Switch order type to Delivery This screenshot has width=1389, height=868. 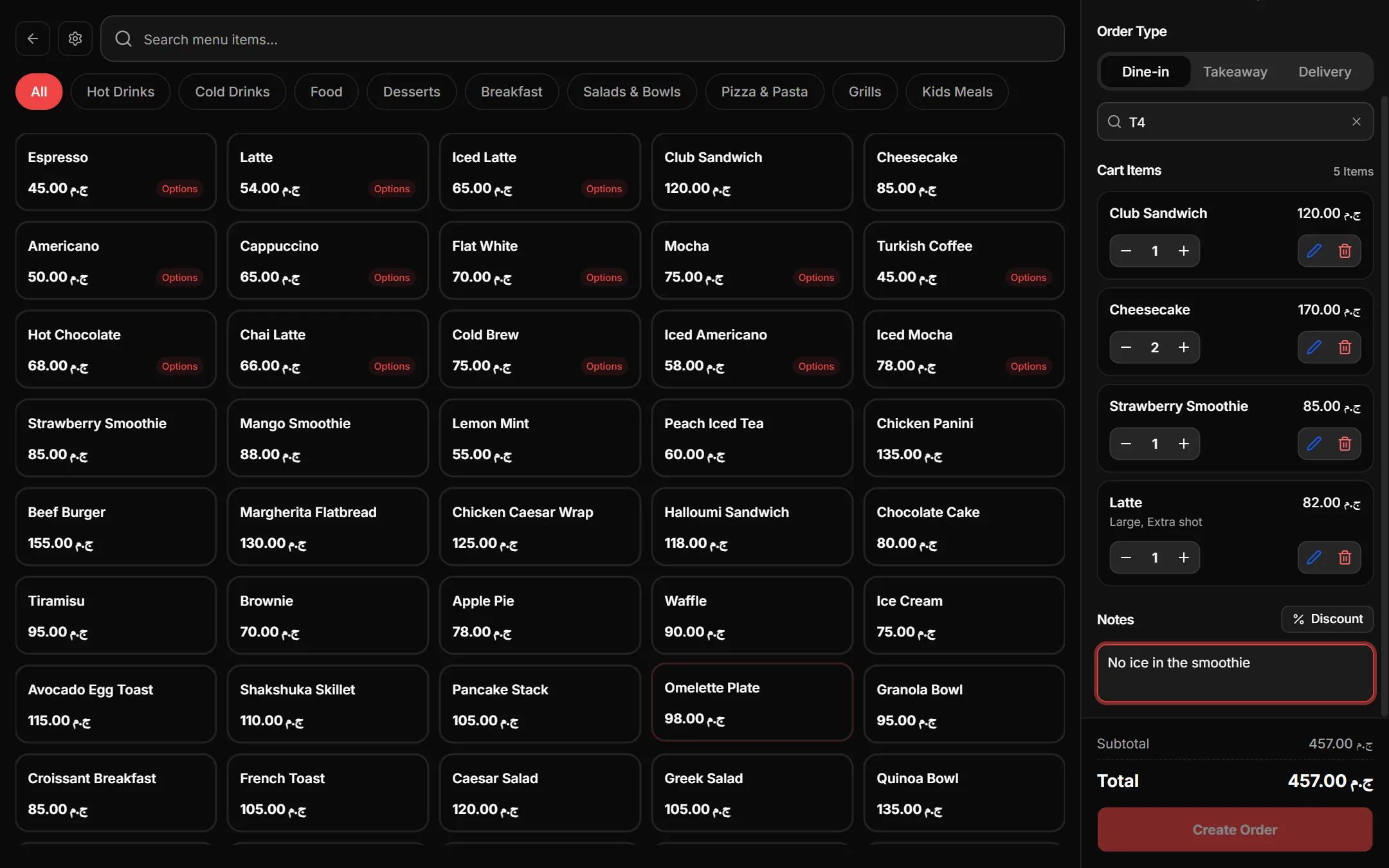tap(1325, 71)
